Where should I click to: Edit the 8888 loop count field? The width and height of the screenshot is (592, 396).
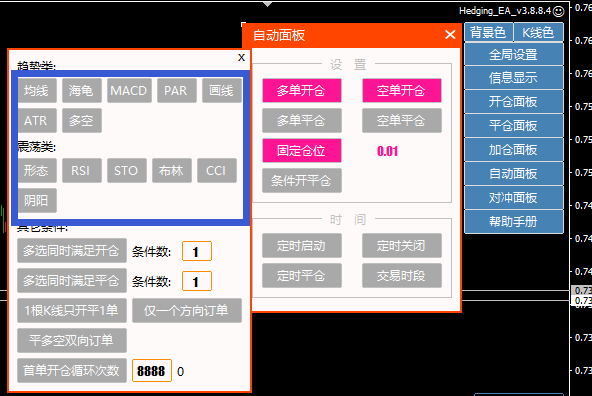tap(152, 371)
